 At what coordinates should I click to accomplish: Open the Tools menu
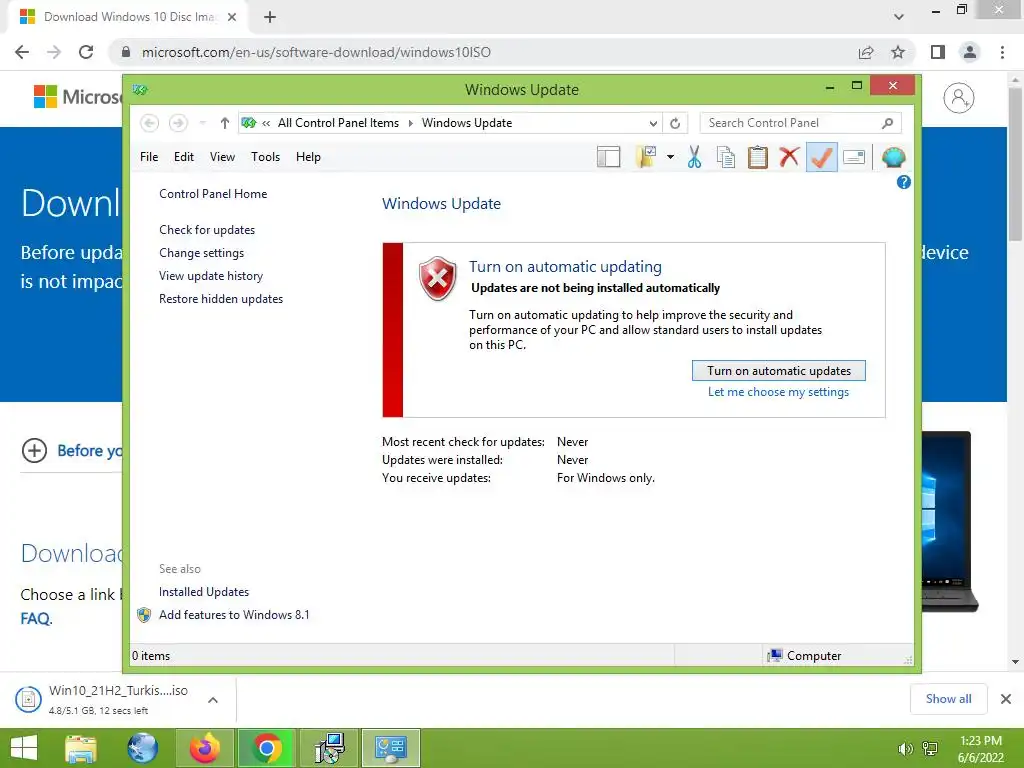point(265,157)
